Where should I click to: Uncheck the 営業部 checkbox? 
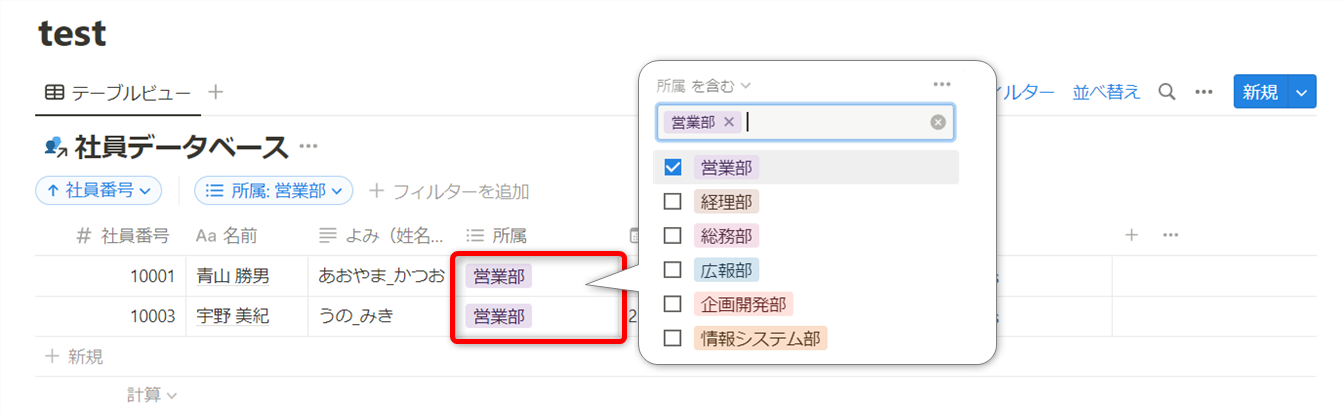673,168
